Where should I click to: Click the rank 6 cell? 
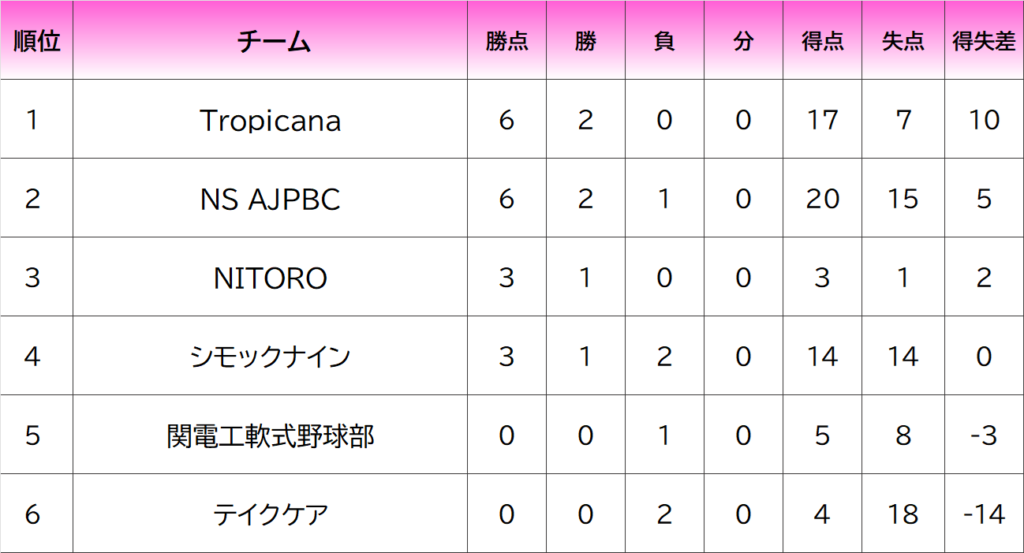[x=37, y=514]
